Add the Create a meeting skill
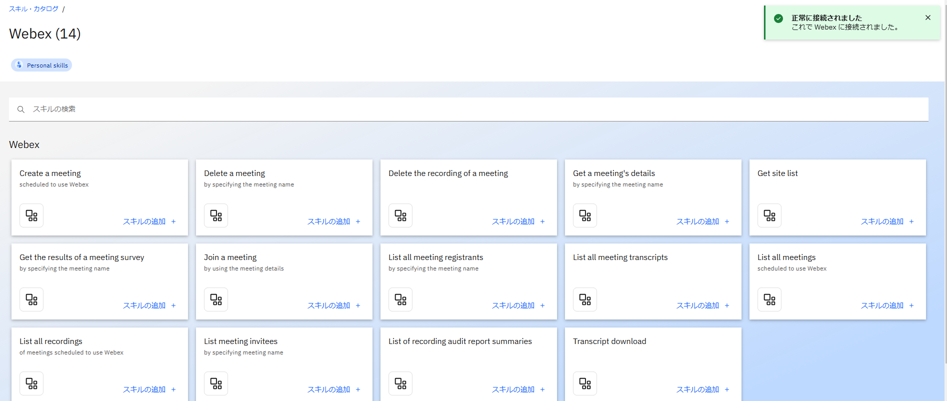Image resolution: width=947 pixels, height=401 pixels. click(149, 222)
